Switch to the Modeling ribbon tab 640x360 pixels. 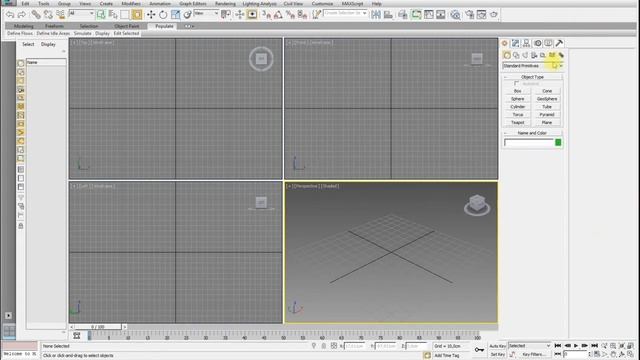(x=24, y=26)
